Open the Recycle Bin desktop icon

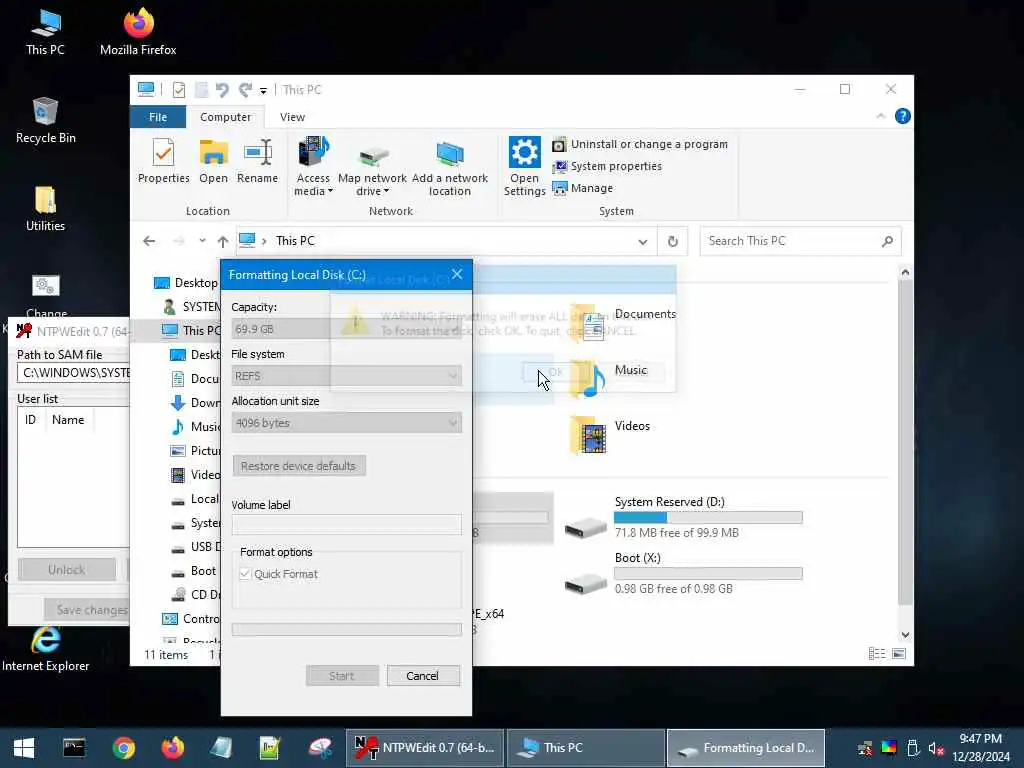click(45, 121)
